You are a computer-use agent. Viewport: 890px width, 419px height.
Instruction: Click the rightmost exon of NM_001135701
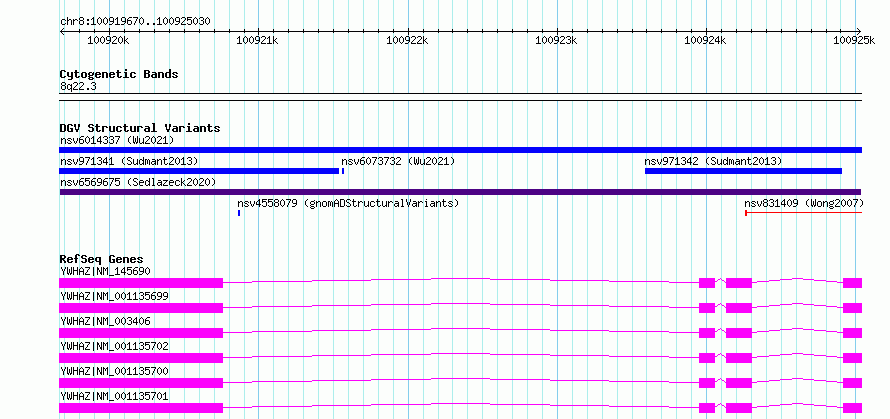click(x=853, y=408)
